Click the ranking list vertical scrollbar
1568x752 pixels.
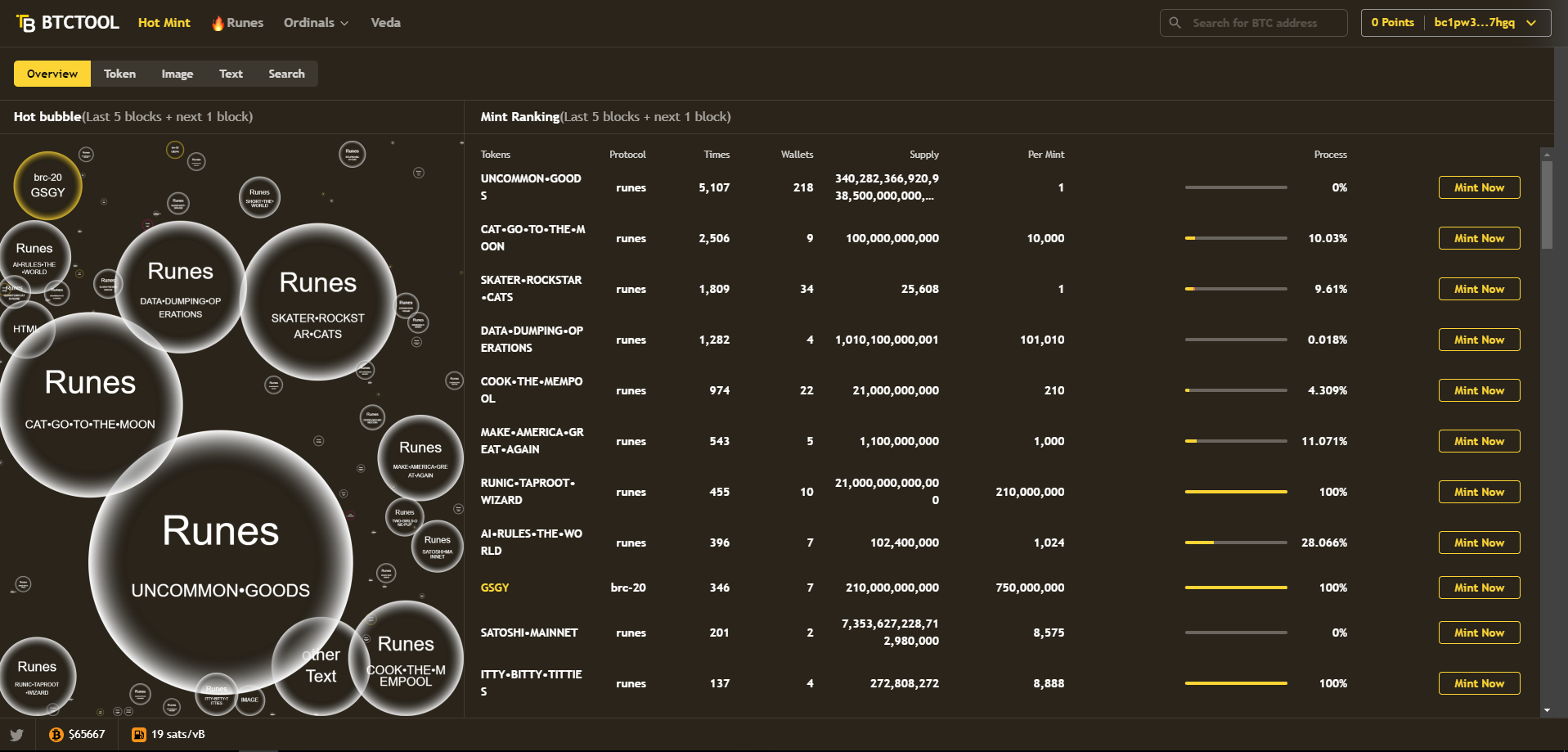pyautogui.click(x=1546, y=205)
